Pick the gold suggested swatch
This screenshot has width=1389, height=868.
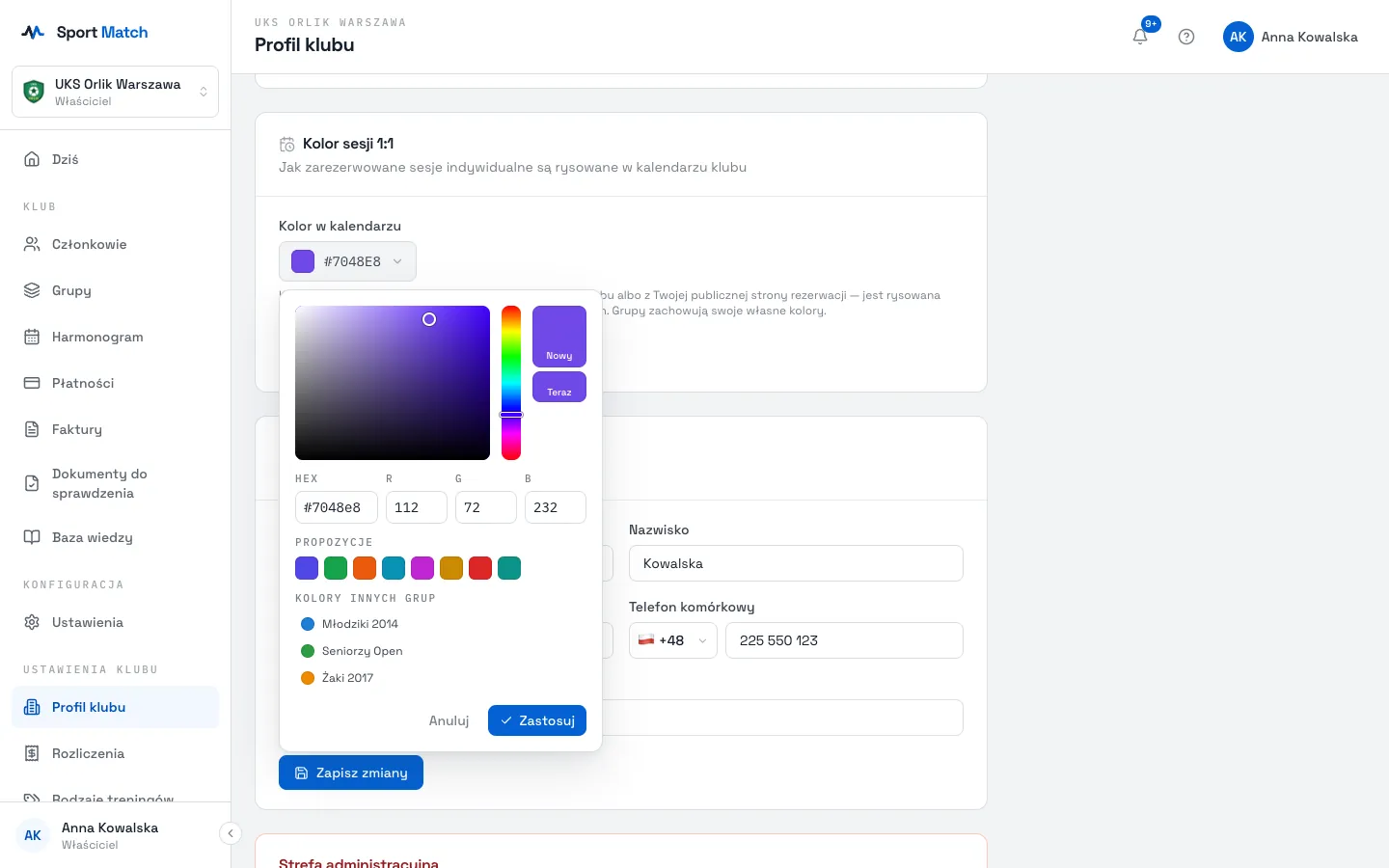(451, 568)
